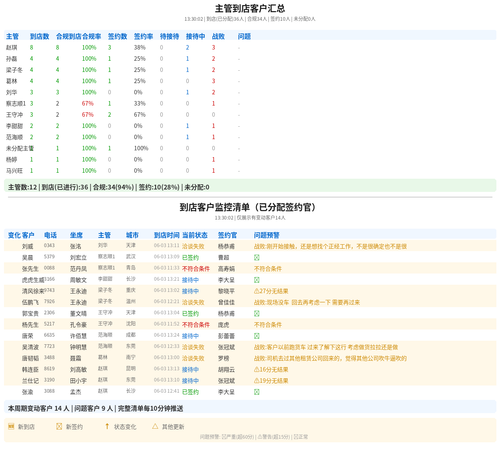Click the 接待中 column header

coord(195,36)
